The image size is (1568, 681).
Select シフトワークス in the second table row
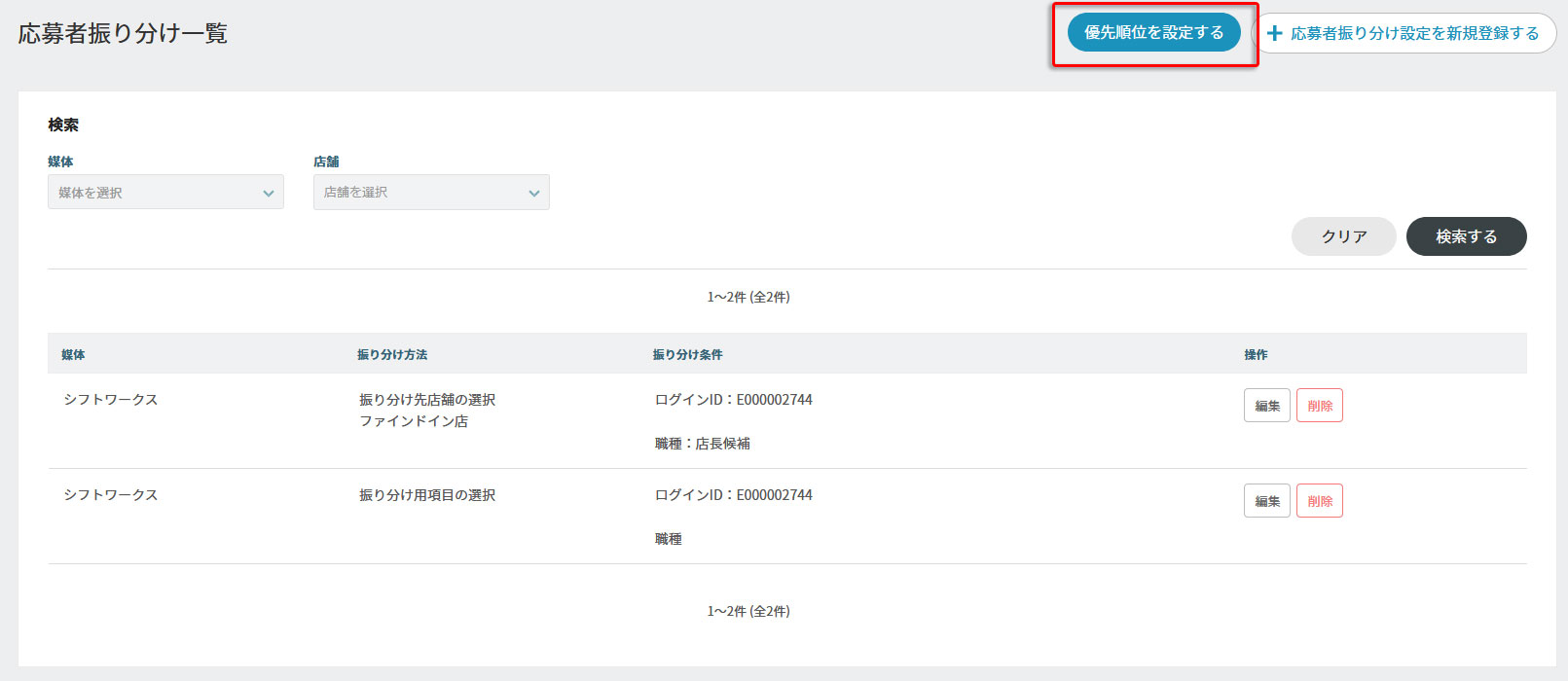point(111,495)
